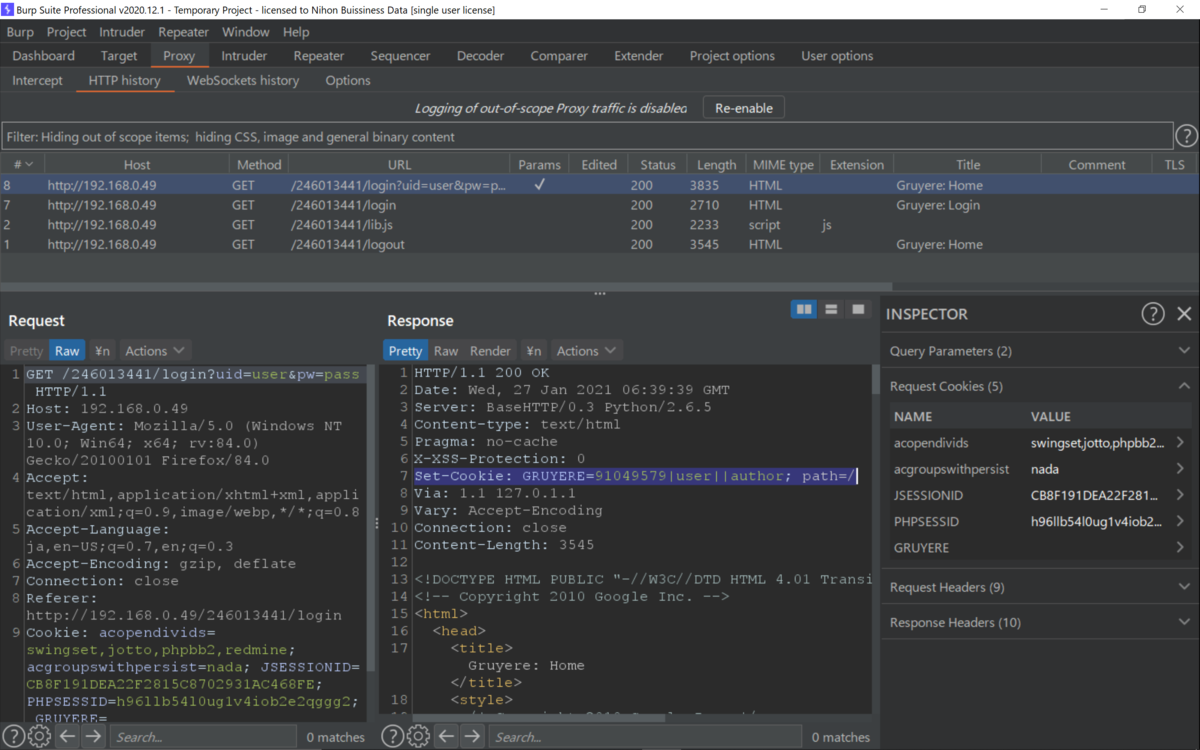The image size is (1200, 750).
Task: Click Re-enable out-of-scope logging button
Action: tap(744, 108)
